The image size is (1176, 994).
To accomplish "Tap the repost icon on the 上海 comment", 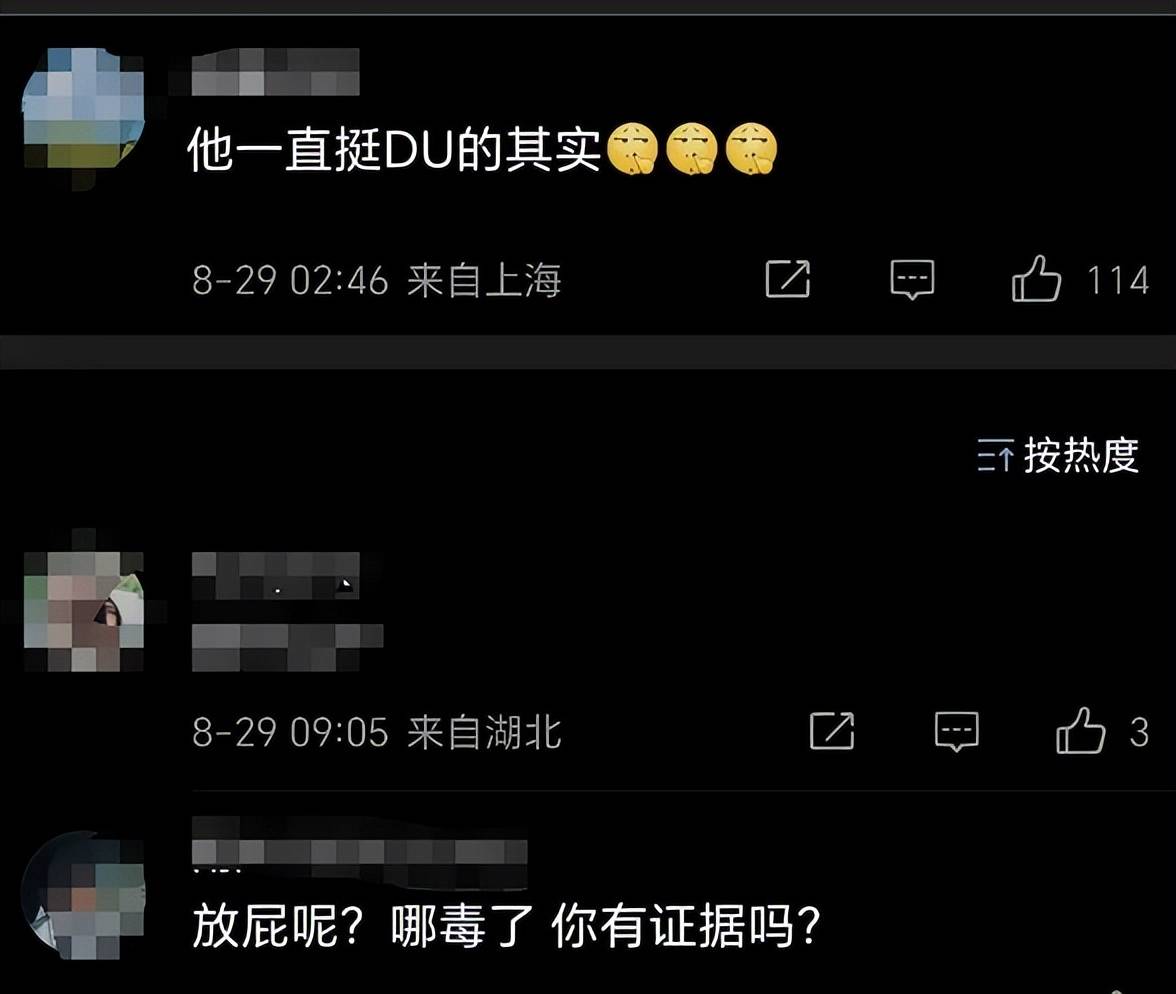I will click(788, 279).
